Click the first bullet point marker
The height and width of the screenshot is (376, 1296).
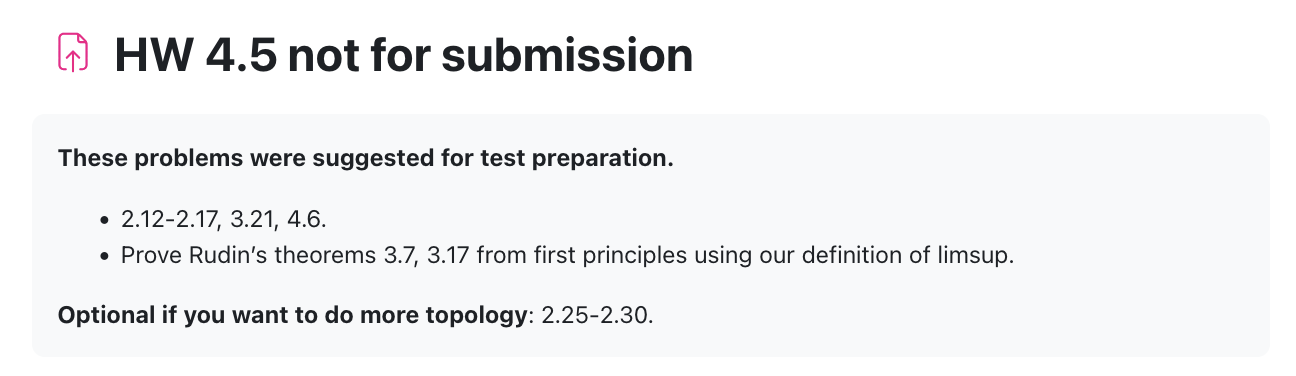105,218
